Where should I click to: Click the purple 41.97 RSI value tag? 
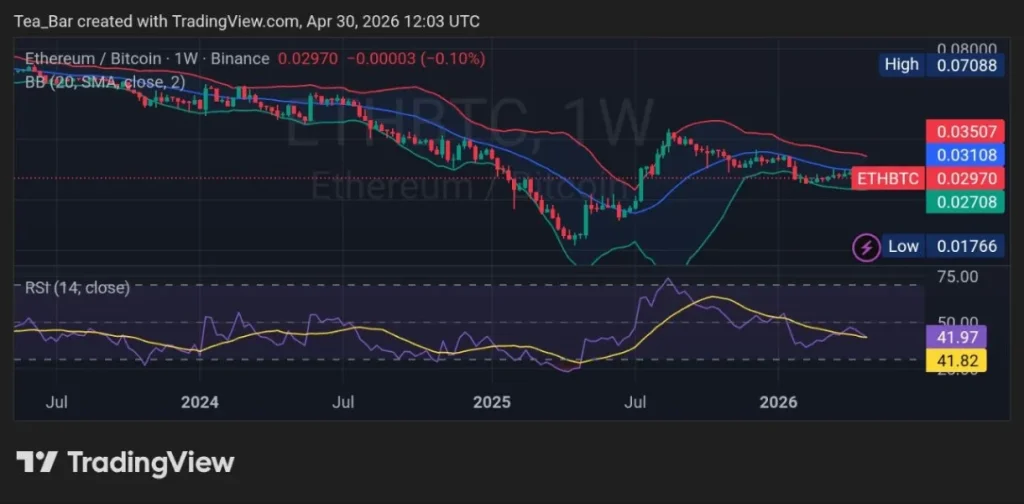click(x=957, y=337)
